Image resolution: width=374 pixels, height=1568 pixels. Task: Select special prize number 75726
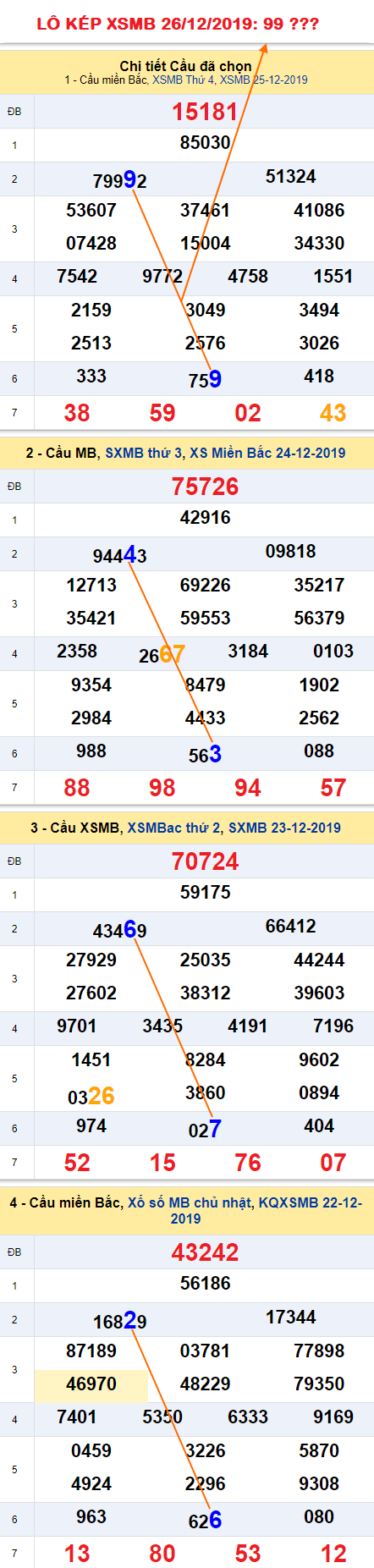click(206, 487)
